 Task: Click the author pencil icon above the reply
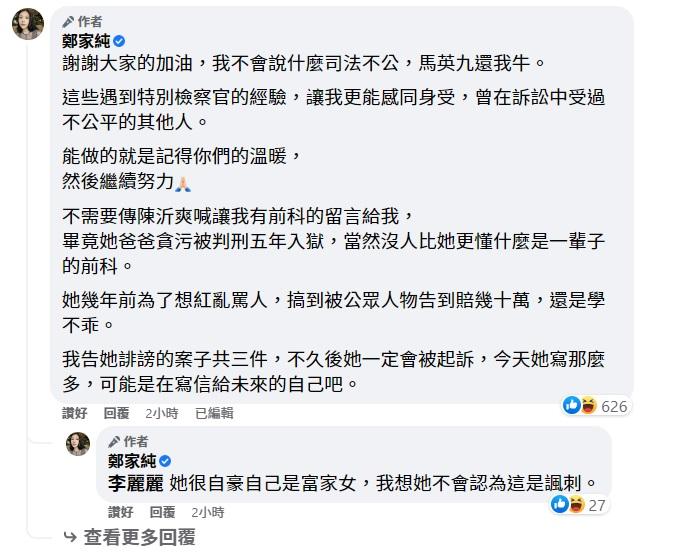tap(114, 440)
